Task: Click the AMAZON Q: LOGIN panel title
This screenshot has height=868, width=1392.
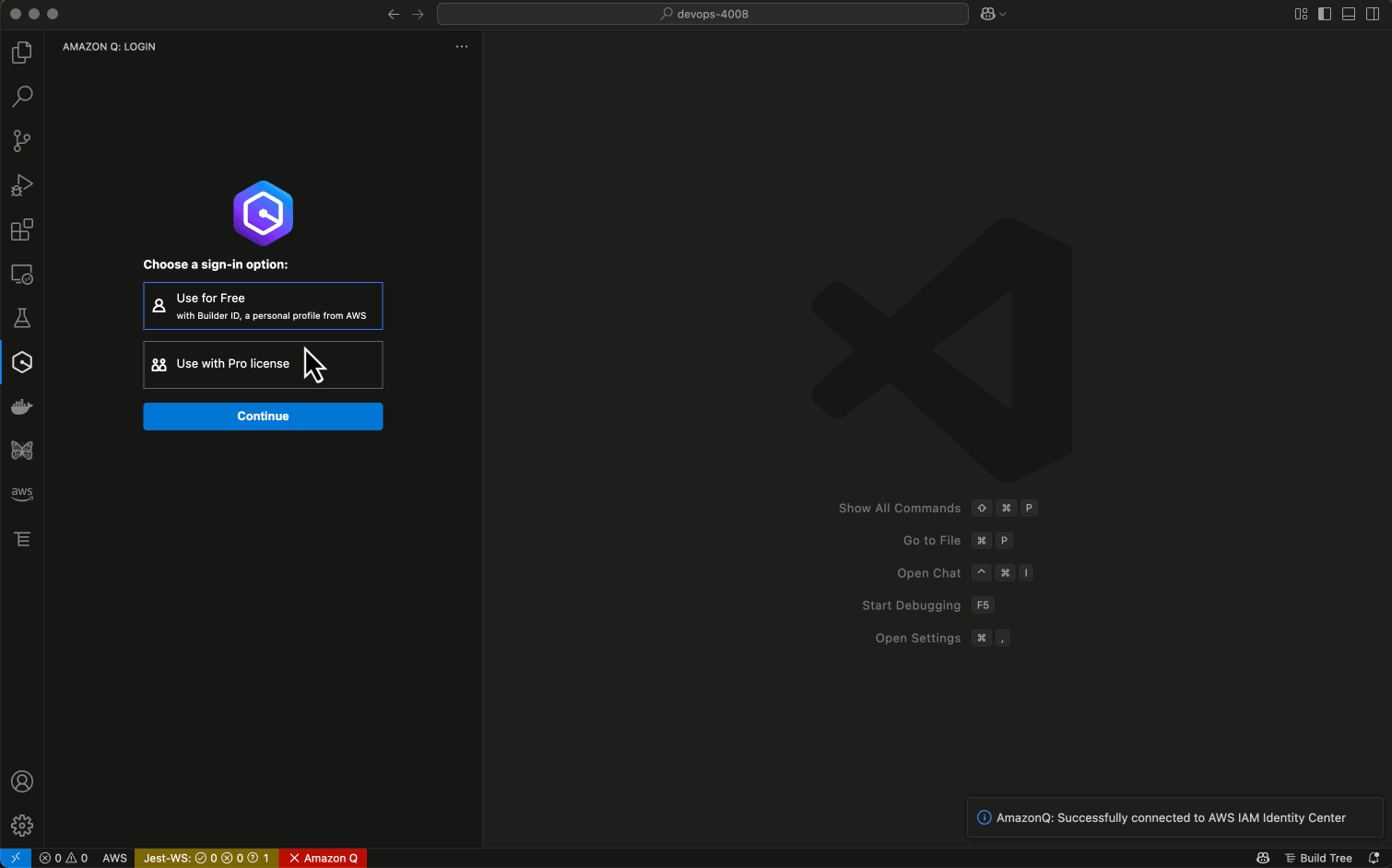Action: click(109, 47)
